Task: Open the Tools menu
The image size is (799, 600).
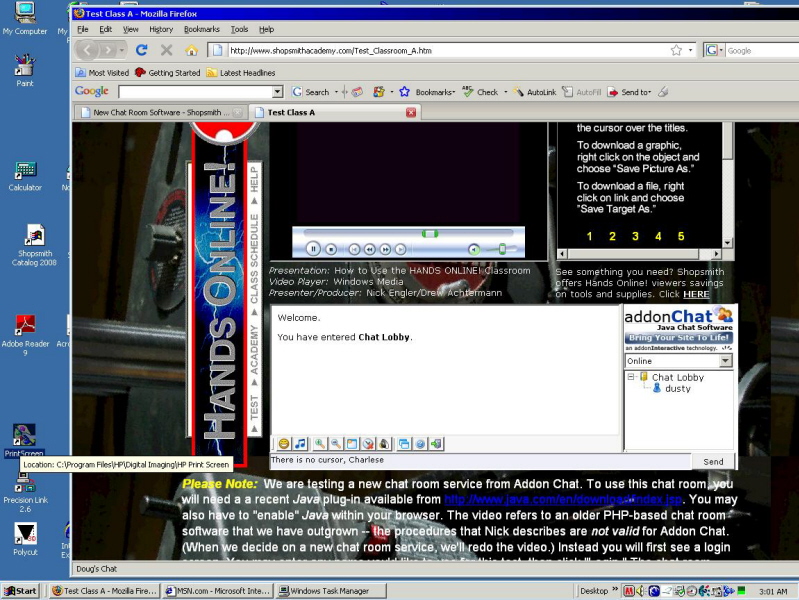Action: [239, 29]
